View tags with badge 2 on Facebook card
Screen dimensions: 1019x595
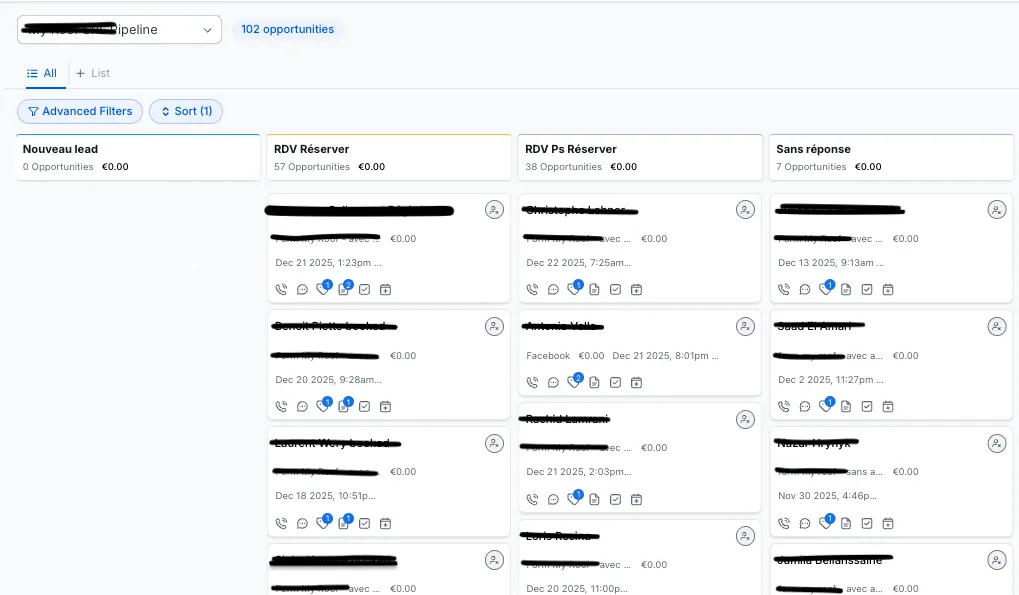click(x=574, y=382)
